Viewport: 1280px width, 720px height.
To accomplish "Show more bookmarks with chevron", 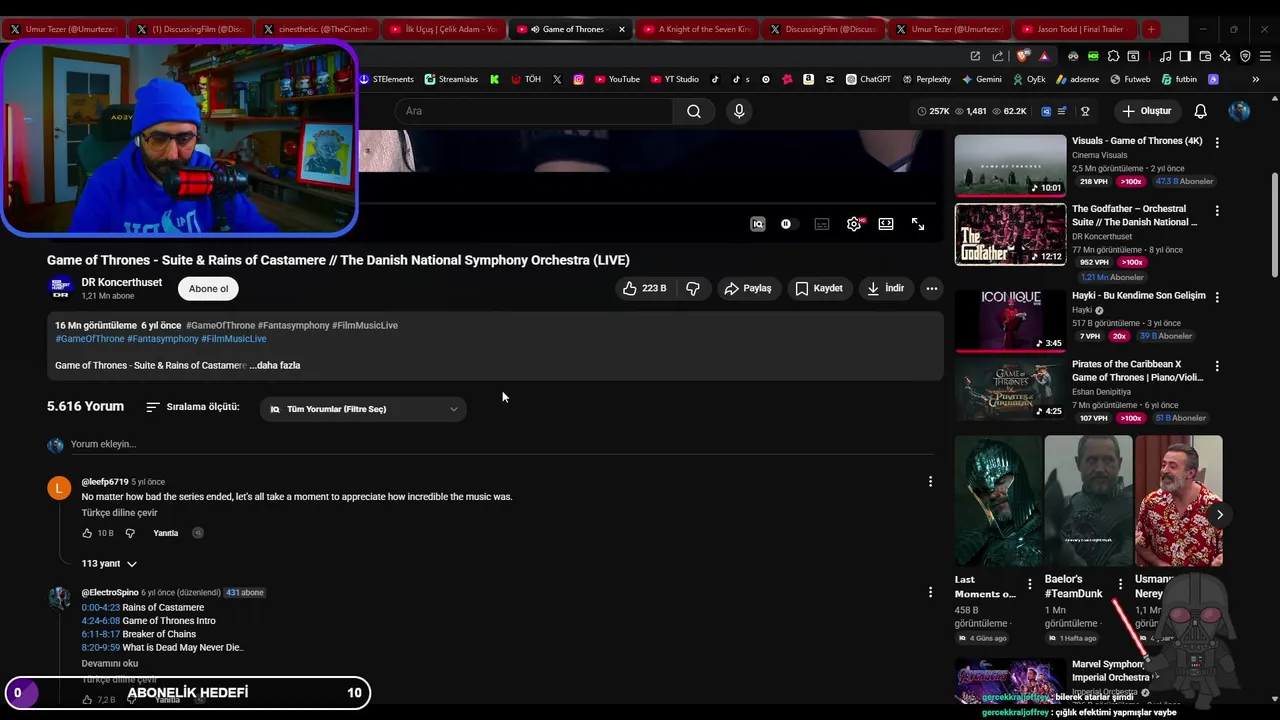I will coord(1256,79).
